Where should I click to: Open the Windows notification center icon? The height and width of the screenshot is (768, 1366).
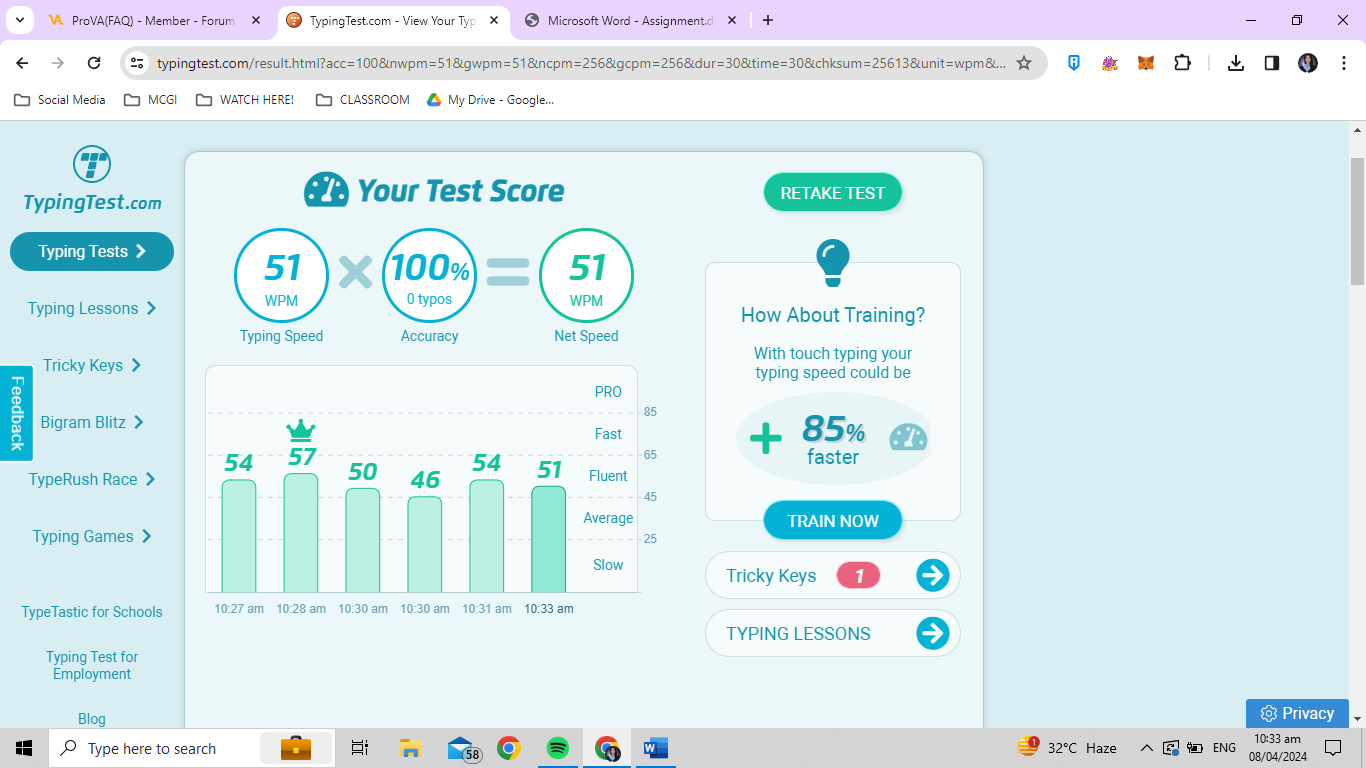coord(1332,748)
